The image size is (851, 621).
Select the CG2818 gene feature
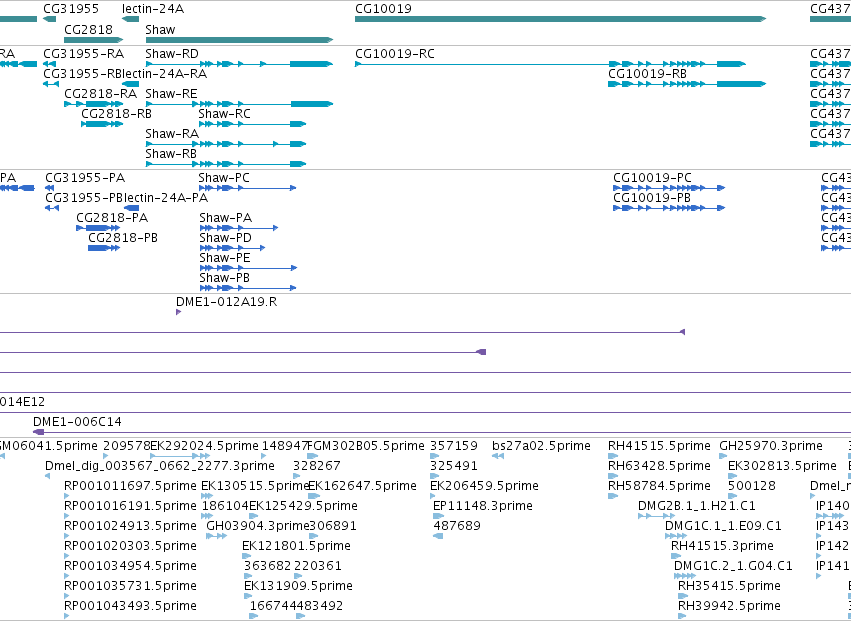(x=93, y=40)
